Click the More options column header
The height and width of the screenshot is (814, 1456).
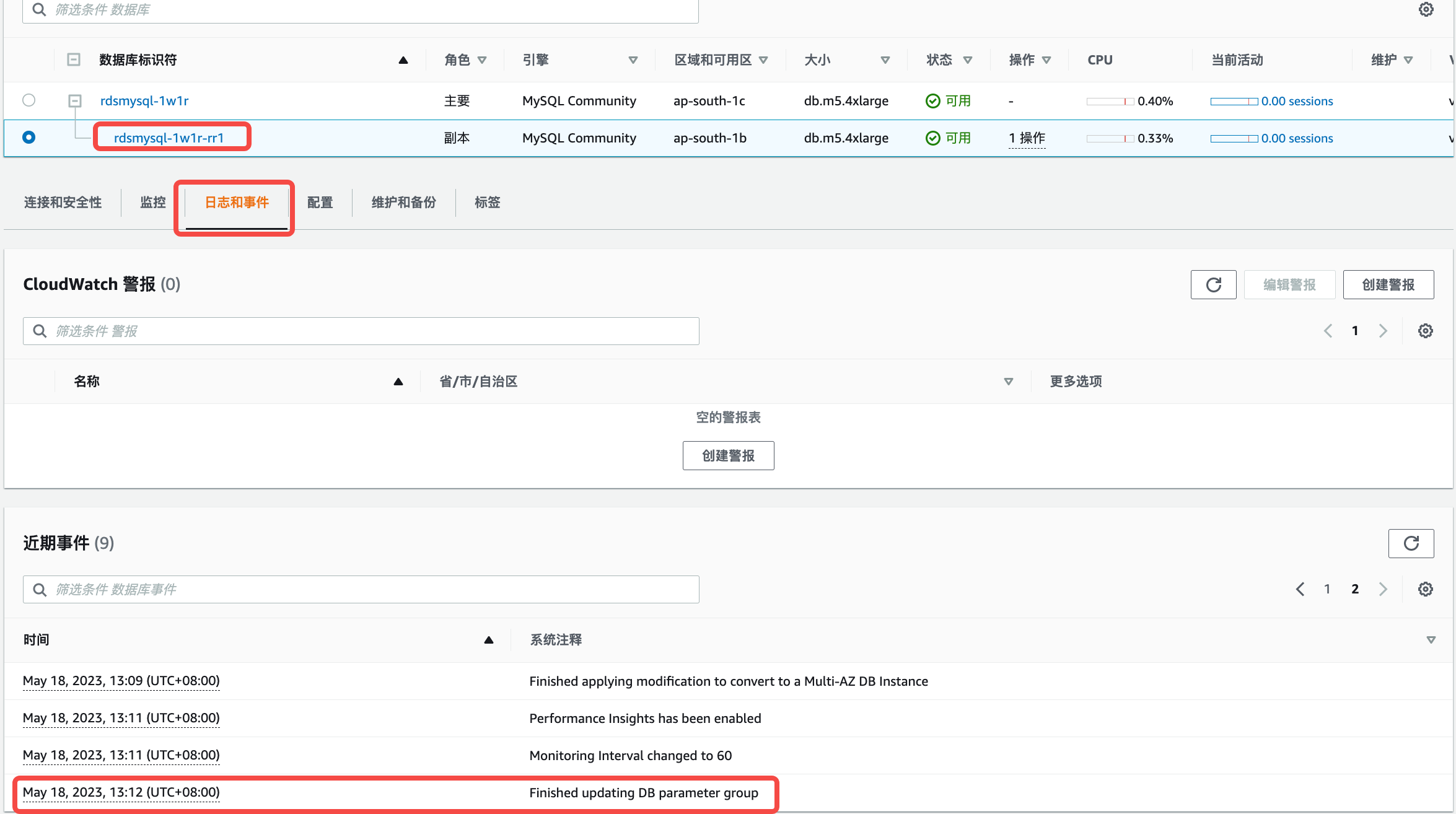pyautogui.click(x=1076, y=382)
